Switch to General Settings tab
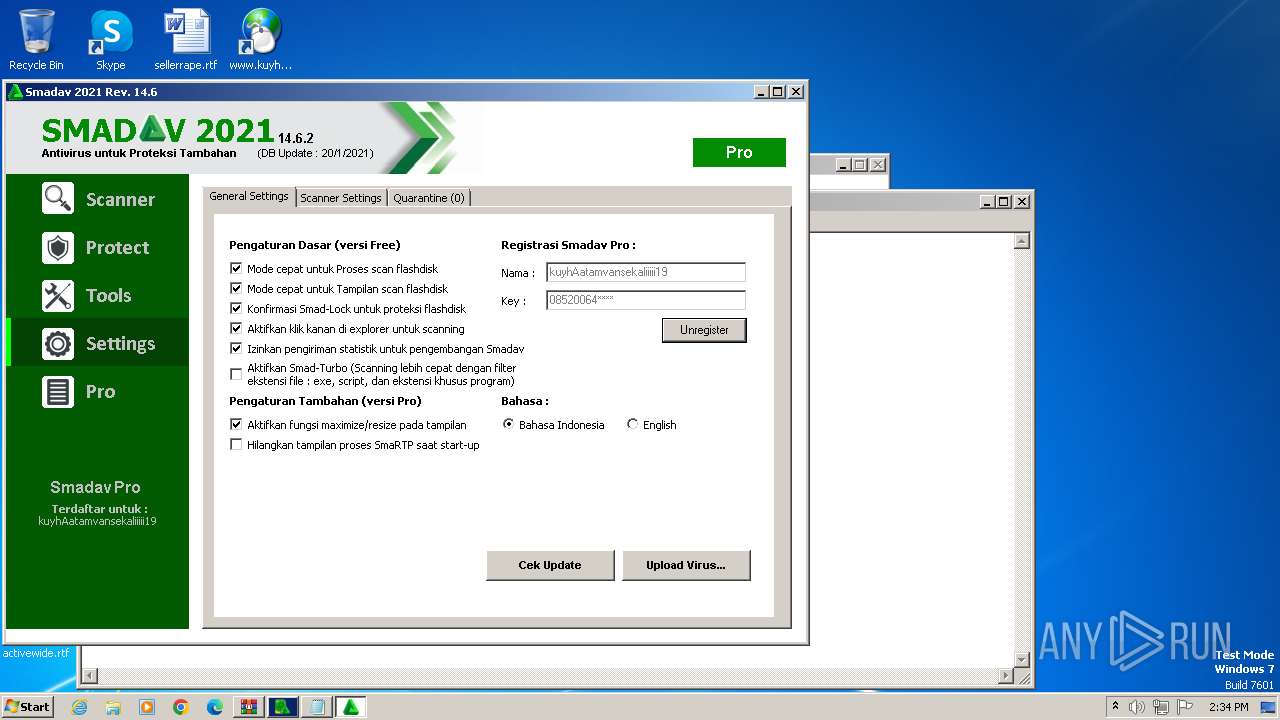The image size is (1280, 720). (249, 197)
